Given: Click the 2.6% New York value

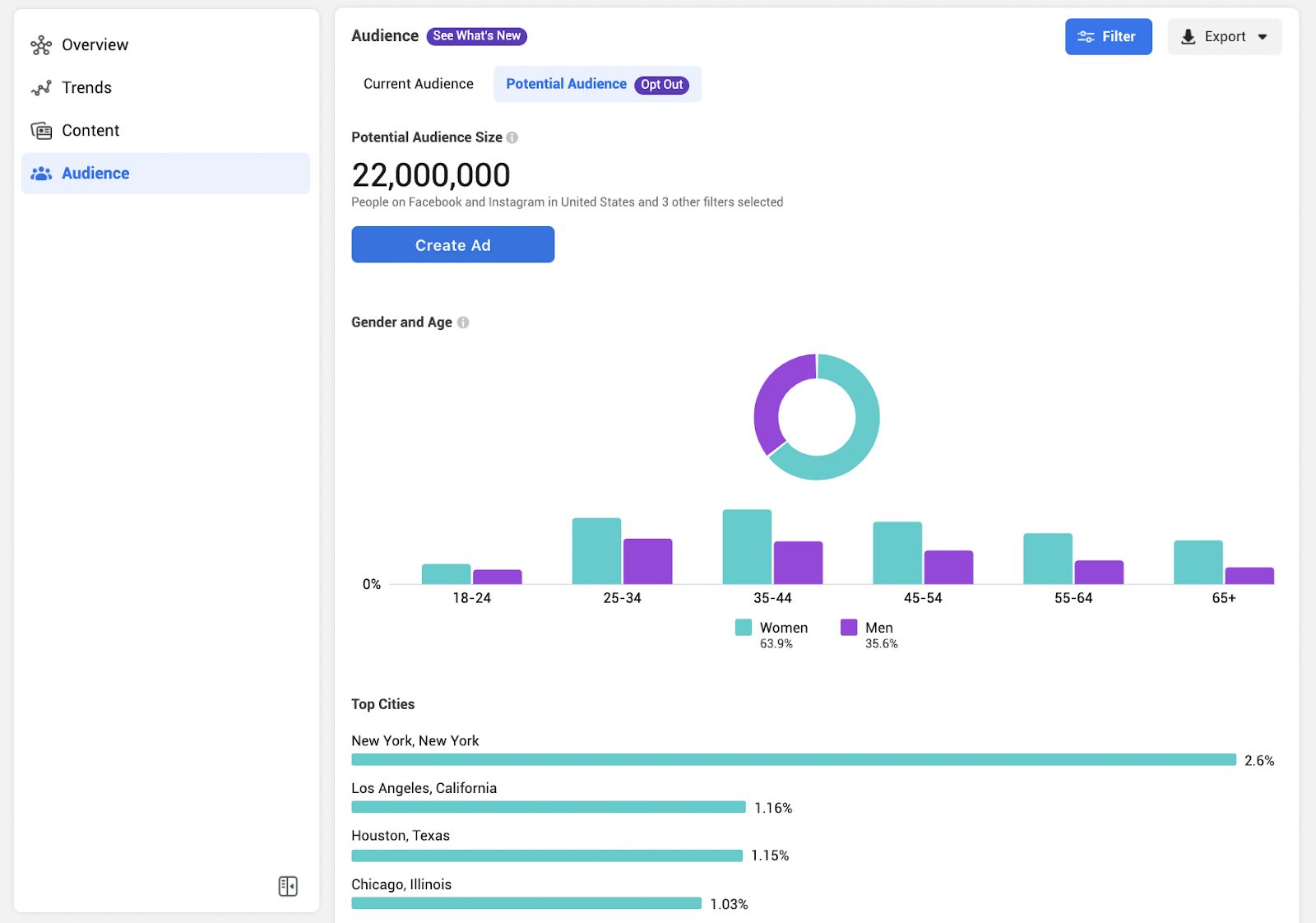Looking at the screenshot, I should (1259, 761).
